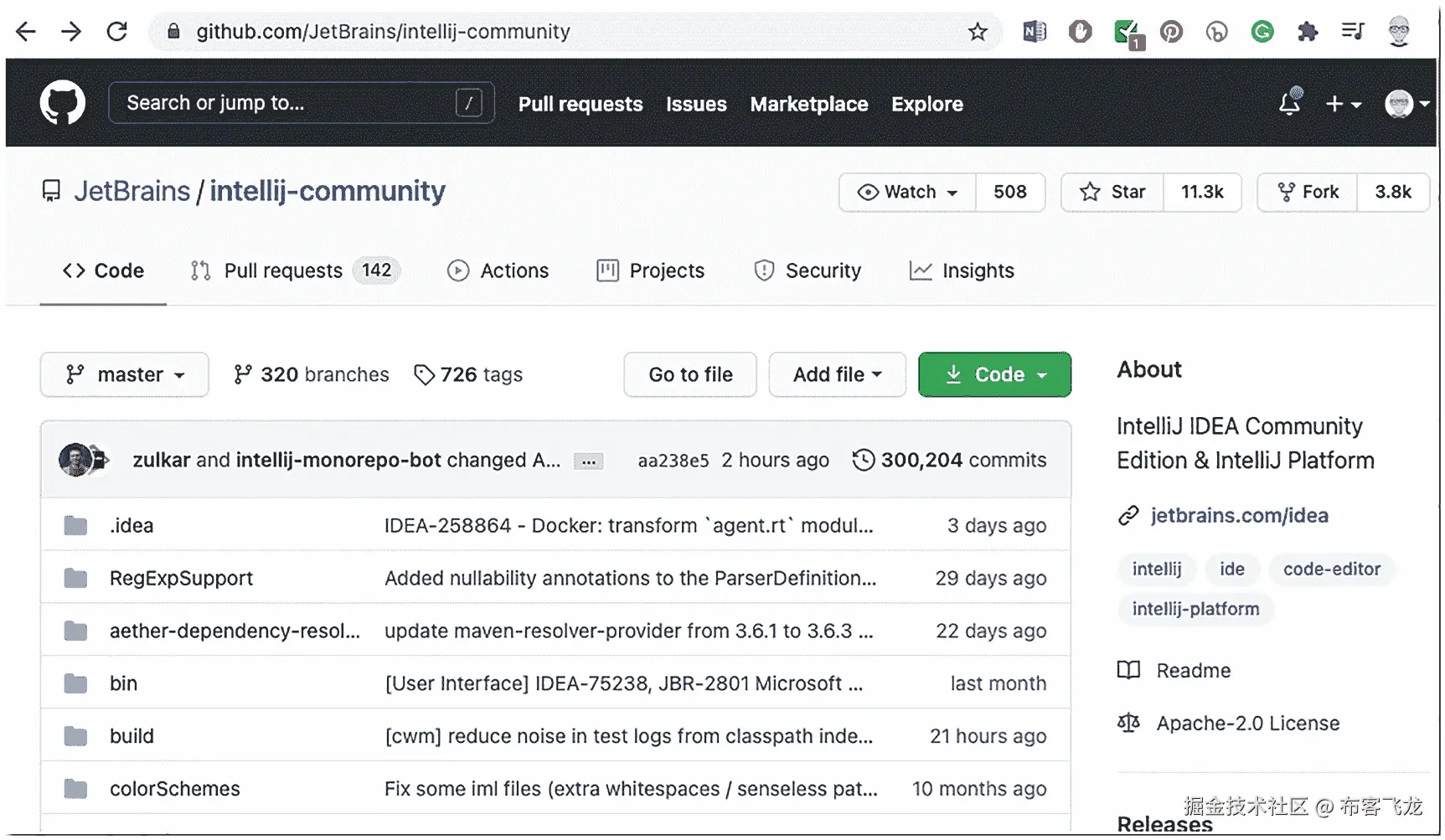Screen dimensions: 1445x840
Task: Click the GitHub search input field
Action: click(x=285, y=103)
